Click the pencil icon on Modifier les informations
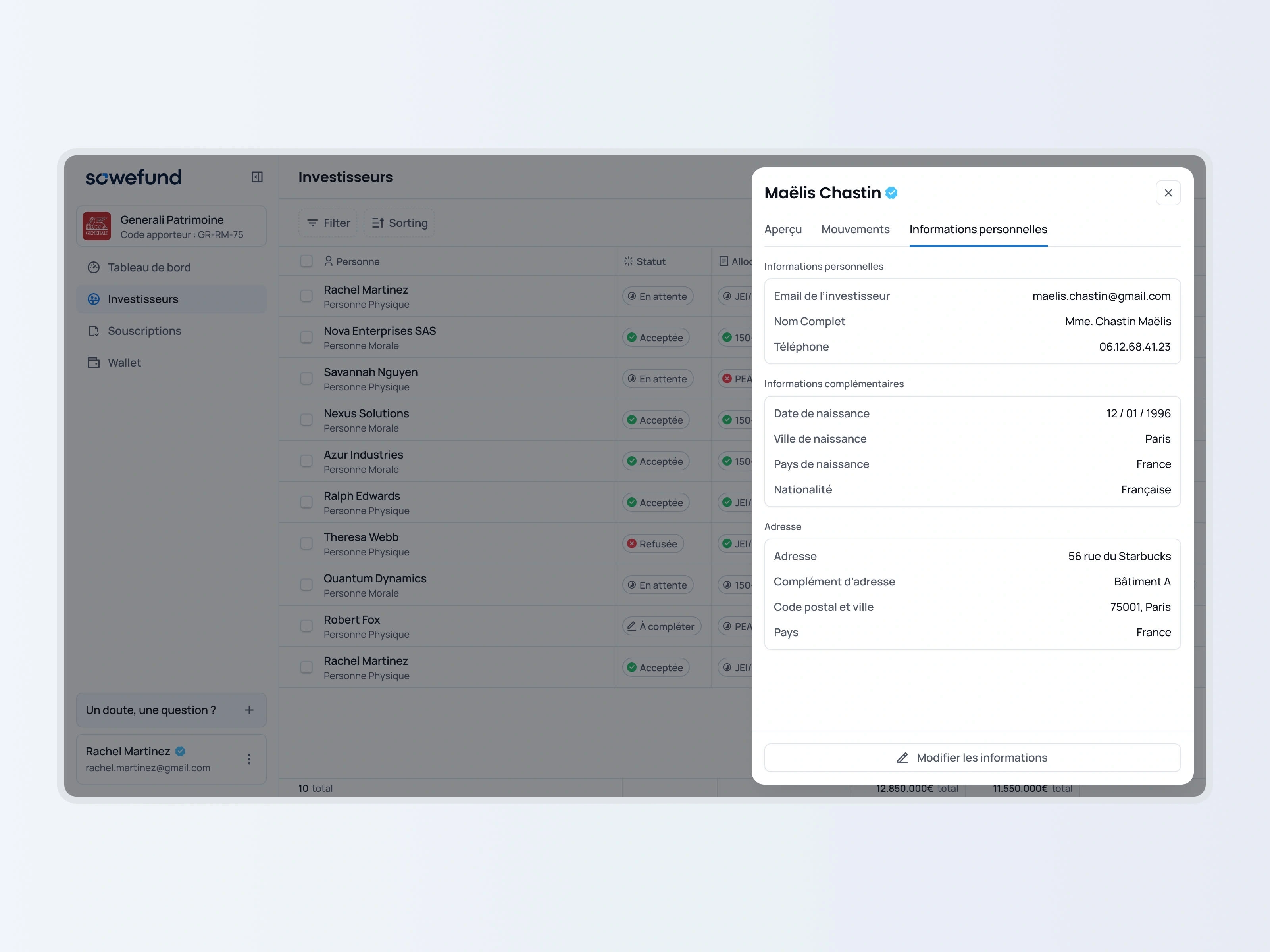 (902, 758)
